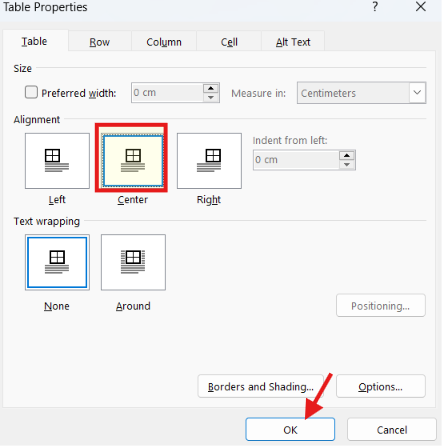The height and width of the screenshot is (446, 442).
Task: Choose None text wrapping icon
Action: (57, 262)
